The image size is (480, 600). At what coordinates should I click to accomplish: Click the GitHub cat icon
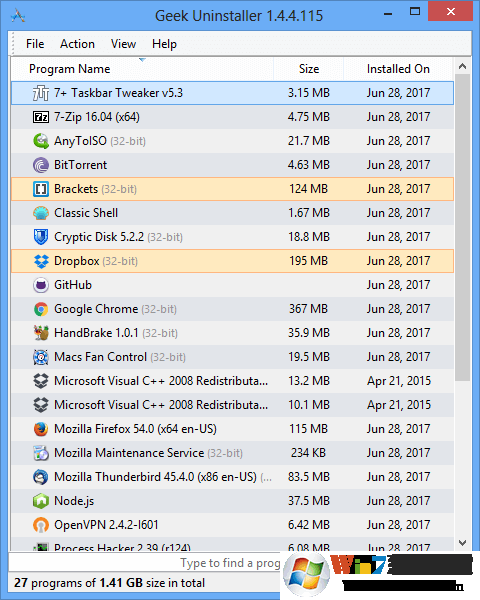[41, 285]
